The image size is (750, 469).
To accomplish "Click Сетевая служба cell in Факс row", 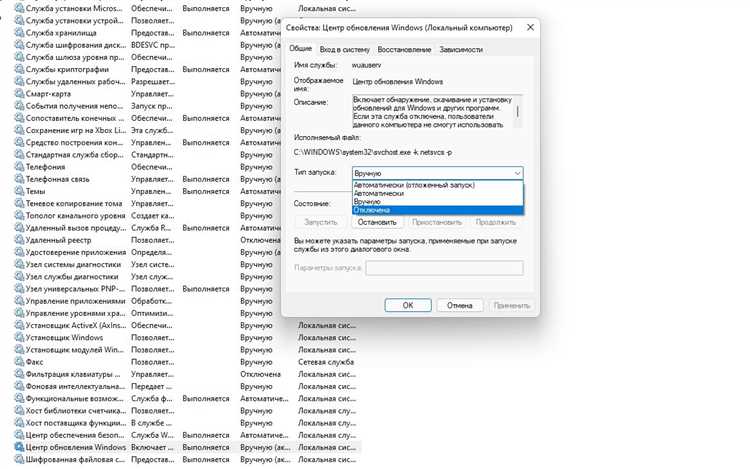I will pos(326,362).
